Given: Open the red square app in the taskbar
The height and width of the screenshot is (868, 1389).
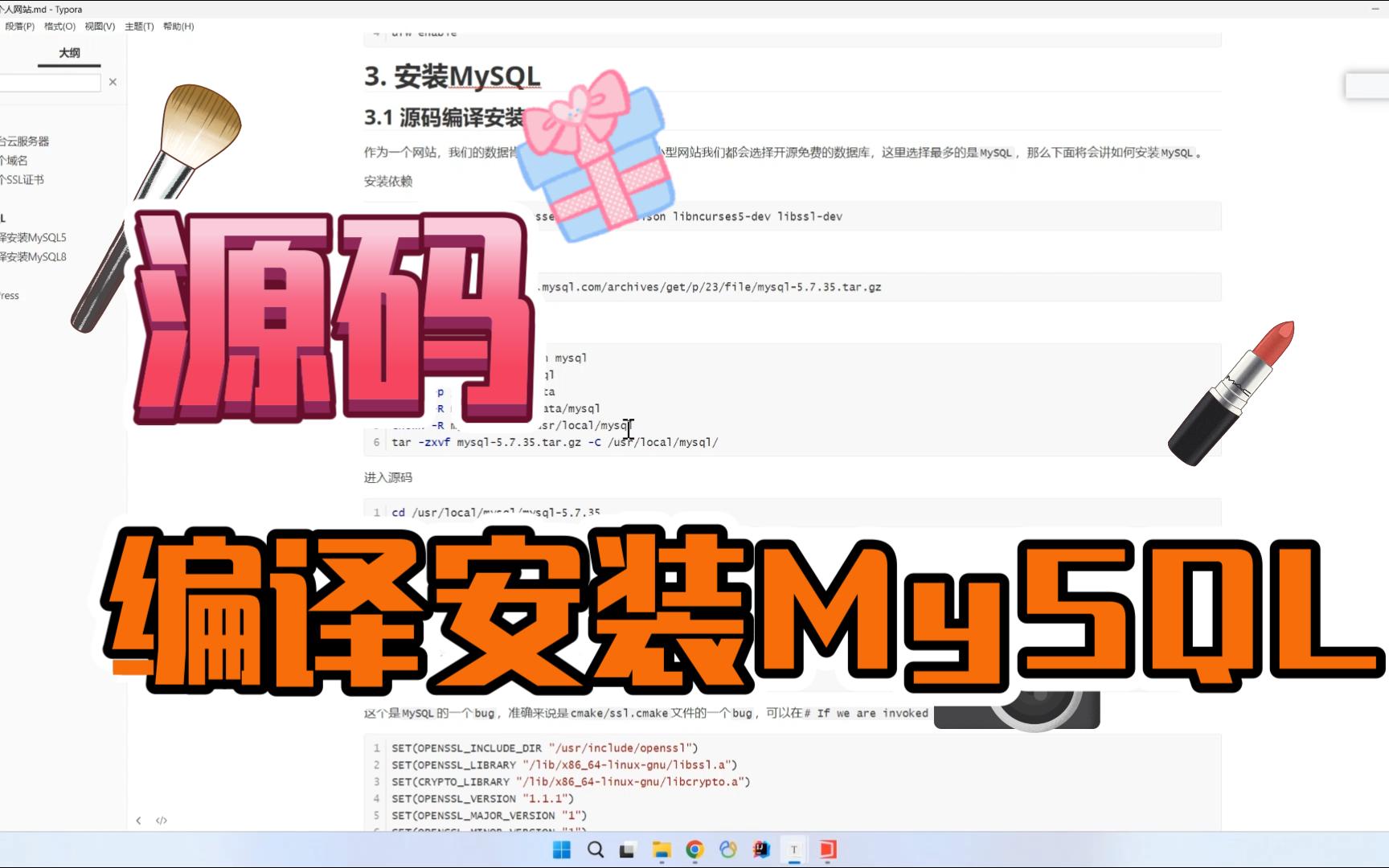Looking at the screenshot, I should [x=828, y=850].
